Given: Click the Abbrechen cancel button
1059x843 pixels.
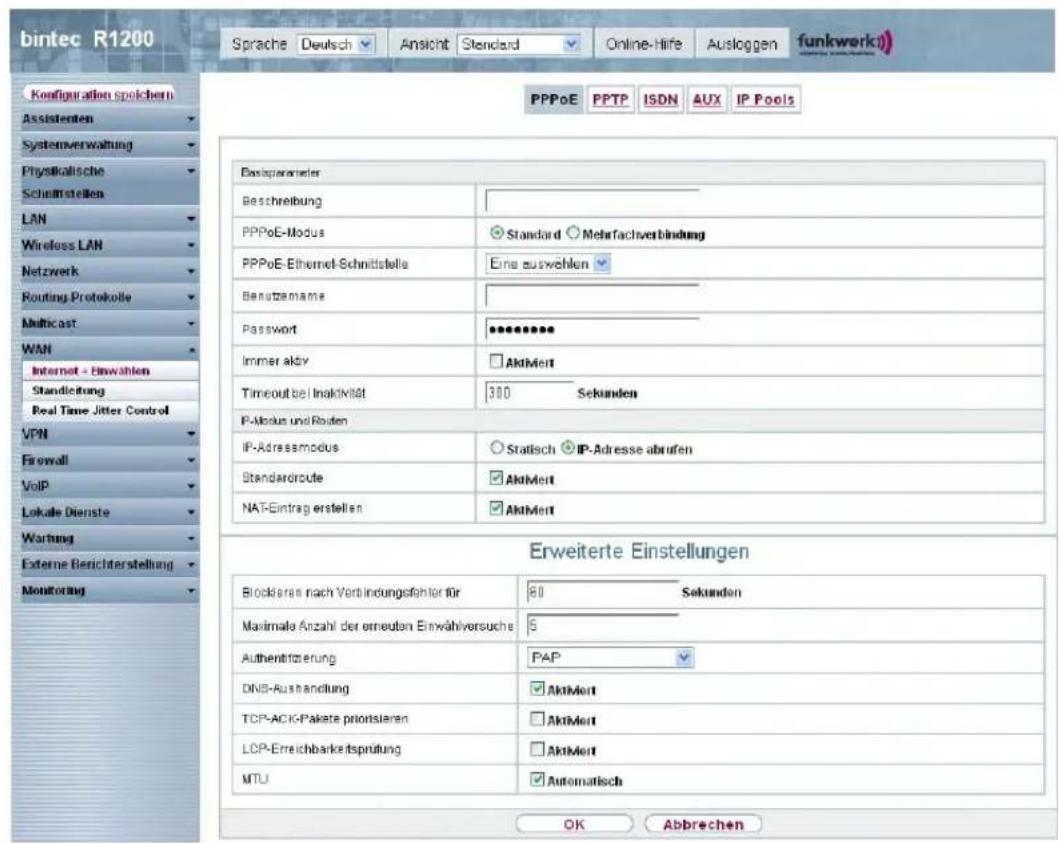Looking at the screenshot, I should (703, 824).
